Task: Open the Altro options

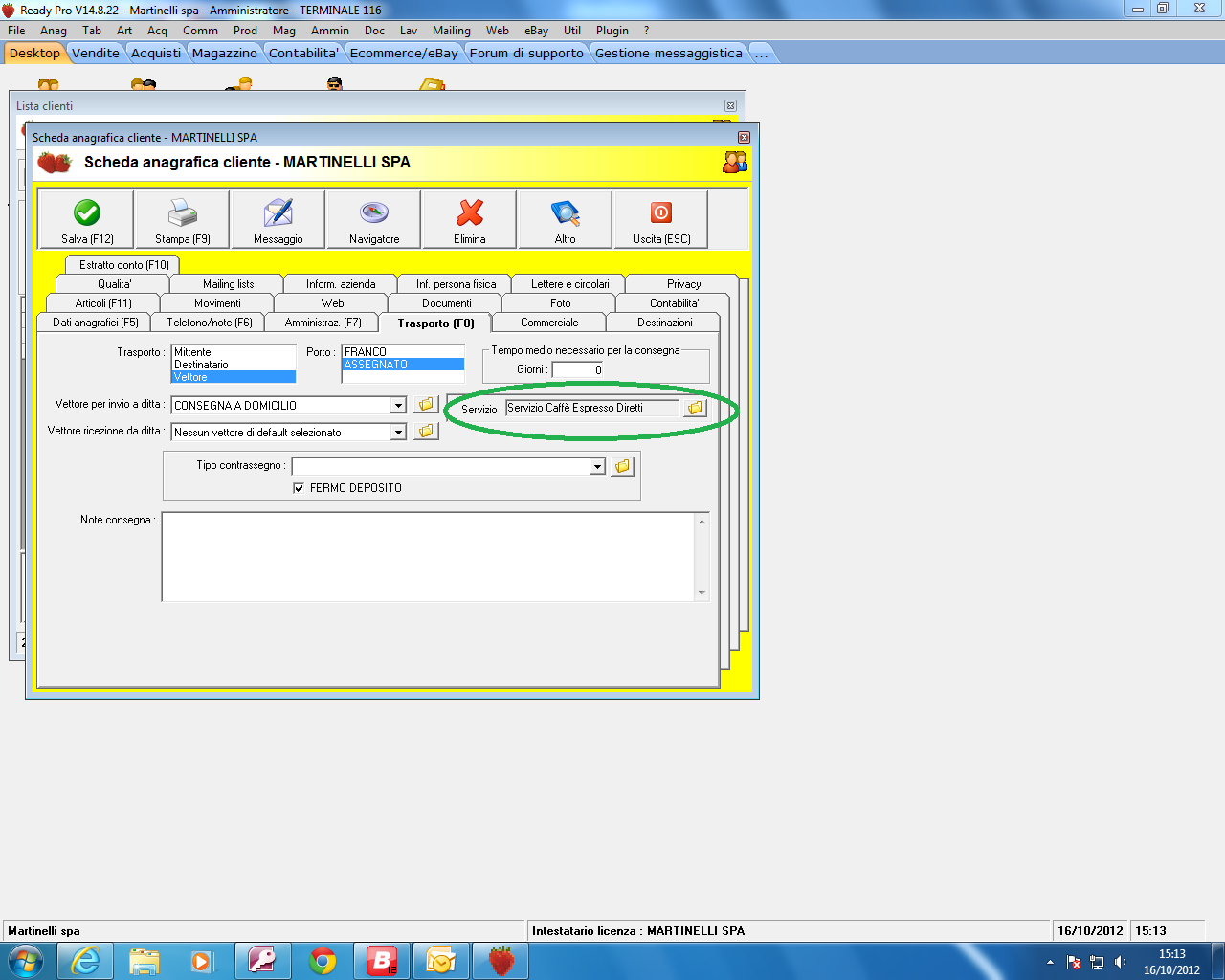Action: 566,220
